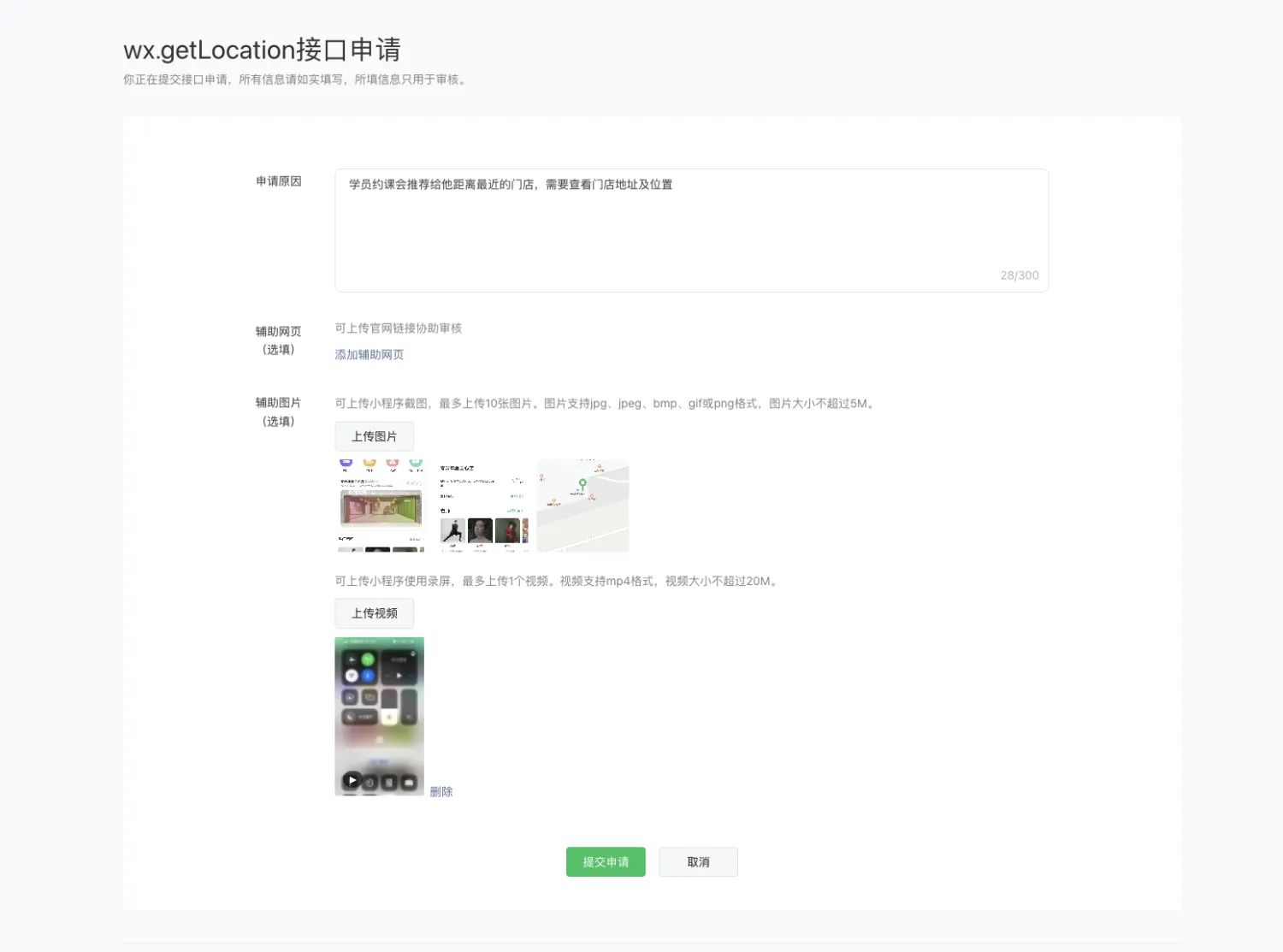Open the store detail screenshot thumbnail
Viewport: 1283px width, 952px height.
coord(482,505)
